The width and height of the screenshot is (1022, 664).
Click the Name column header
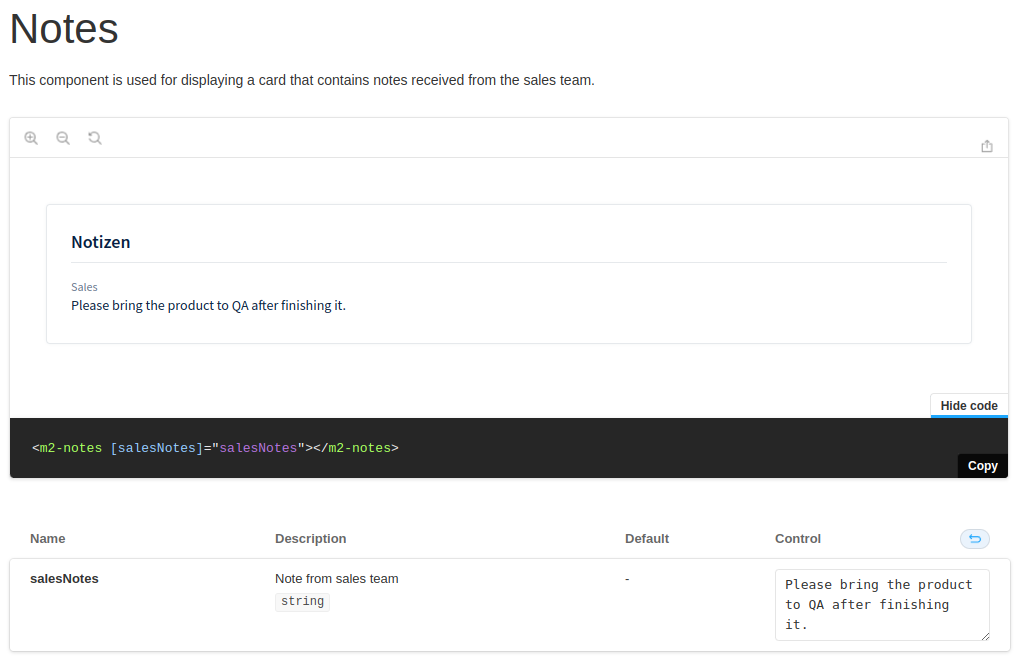[x=47, y=538]
